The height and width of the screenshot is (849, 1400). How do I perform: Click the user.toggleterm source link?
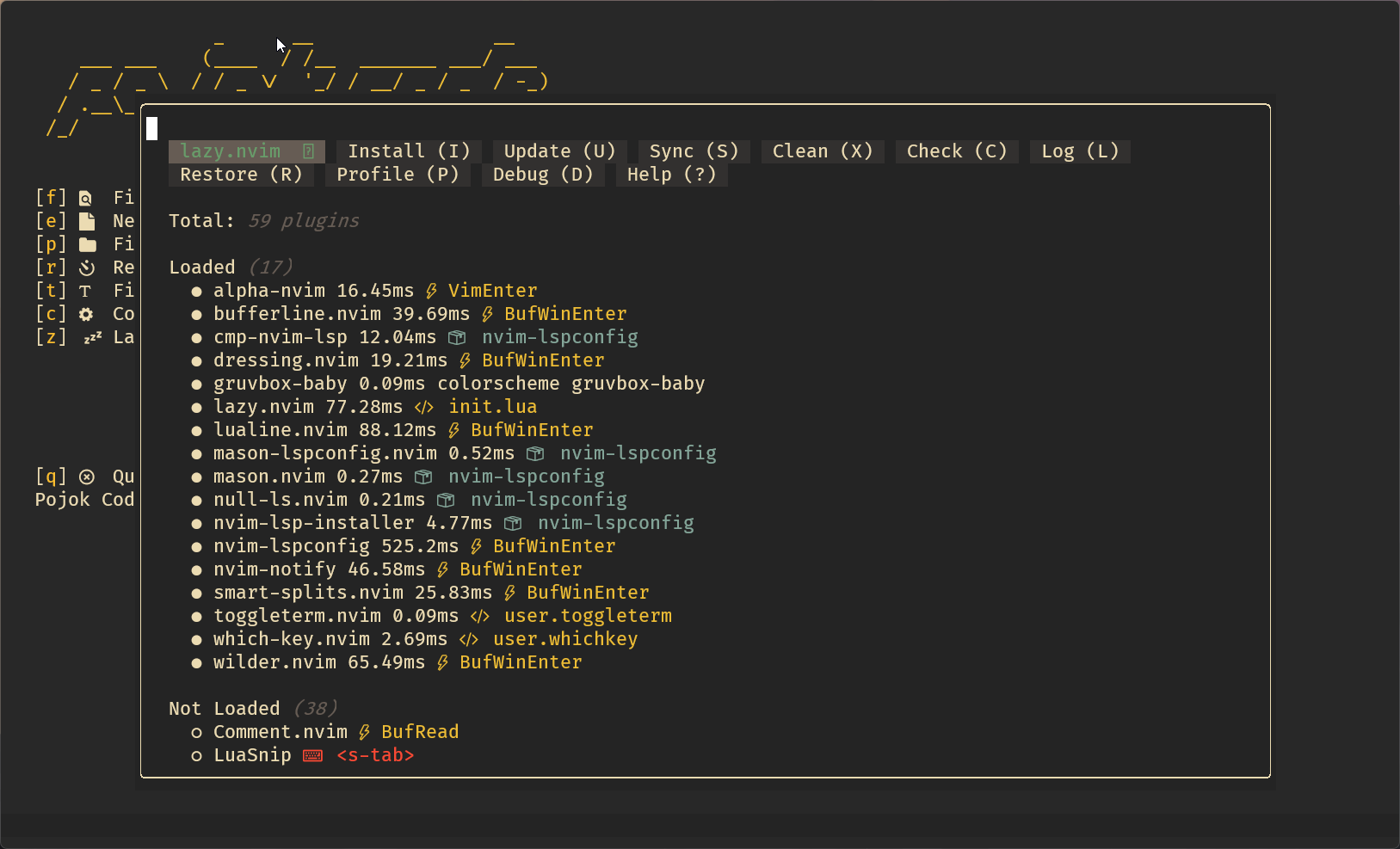tap(588, 616)
